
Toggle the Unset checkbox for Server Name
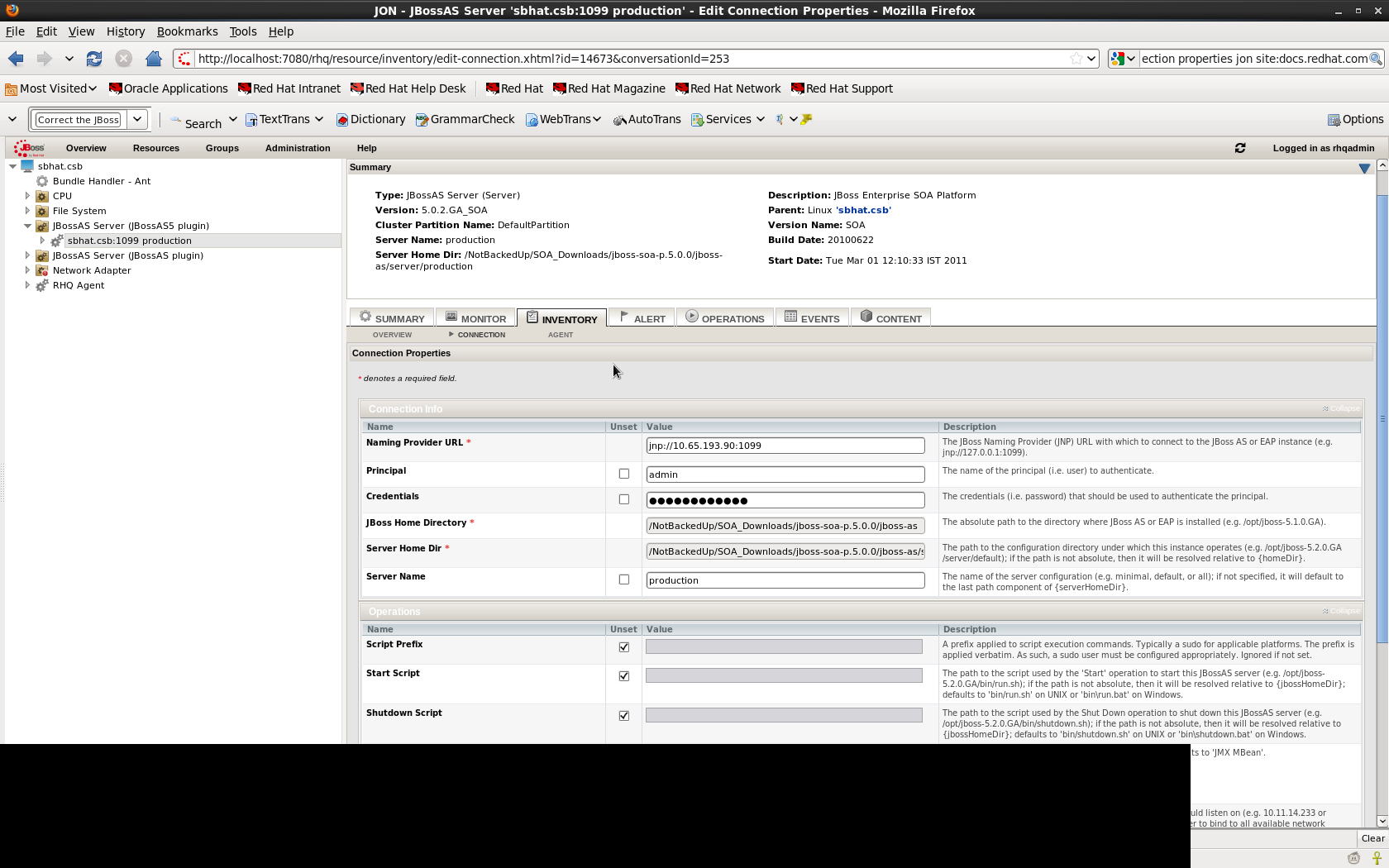(x=624, y=579)
